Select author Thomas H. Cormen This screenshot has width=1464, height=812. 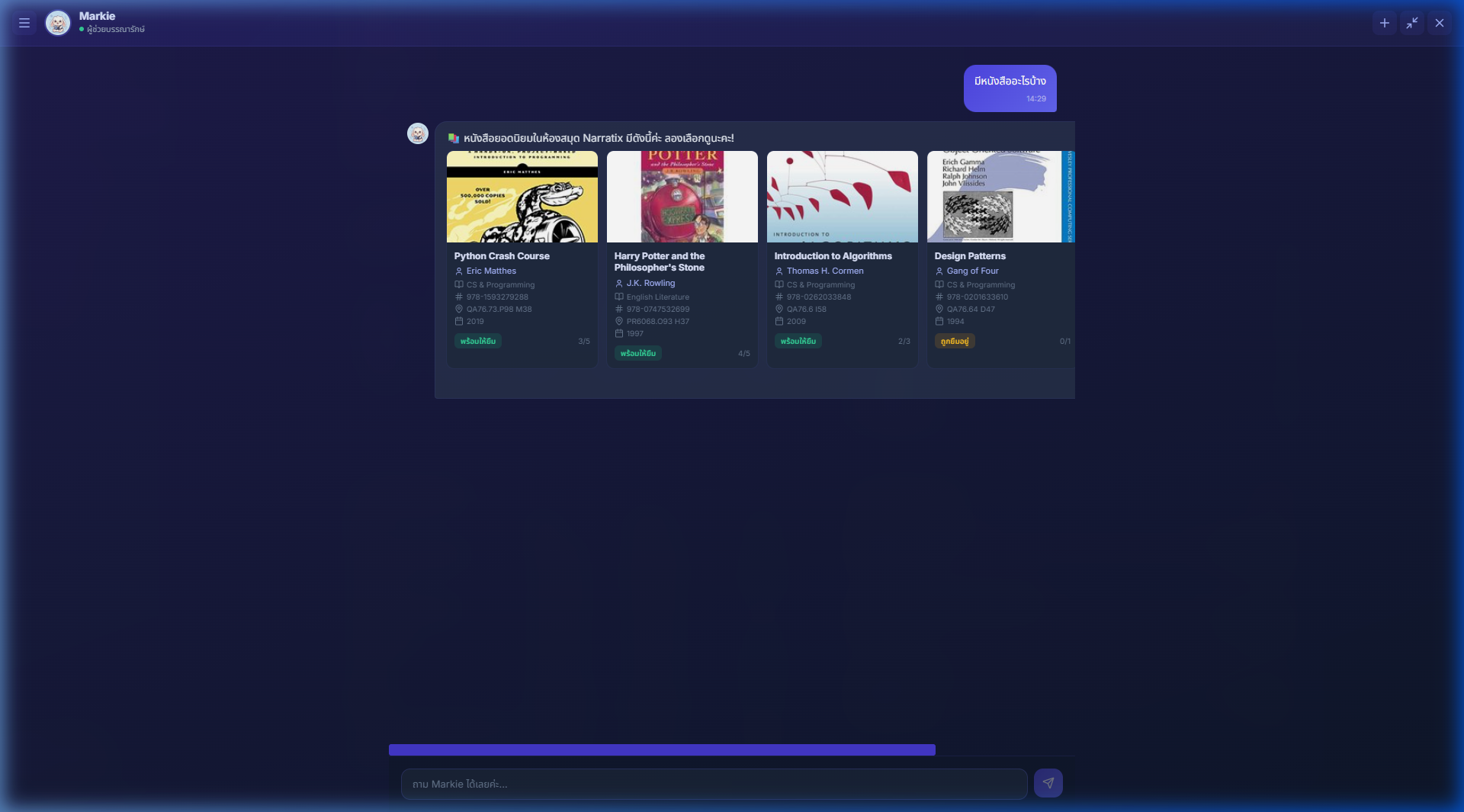825,271
